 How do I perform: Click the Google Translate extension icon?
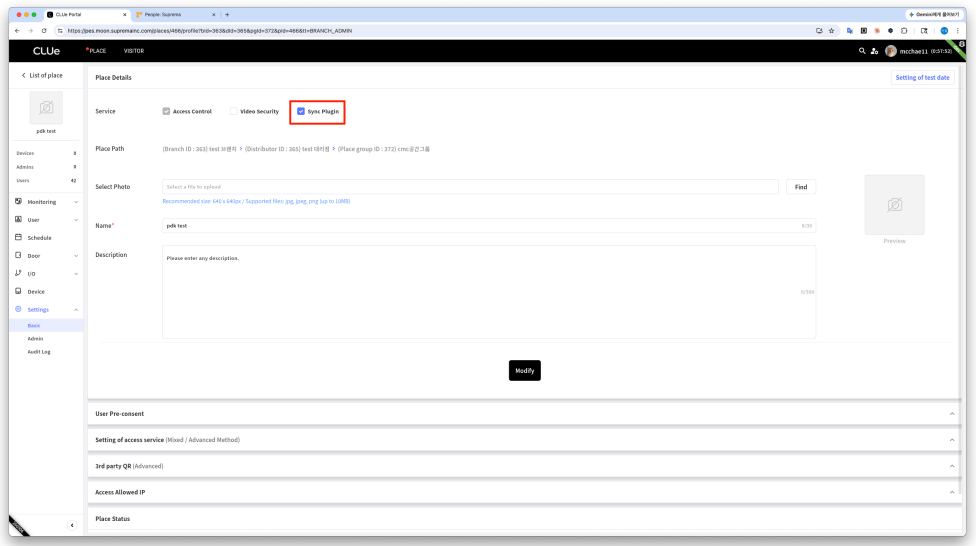850,31
